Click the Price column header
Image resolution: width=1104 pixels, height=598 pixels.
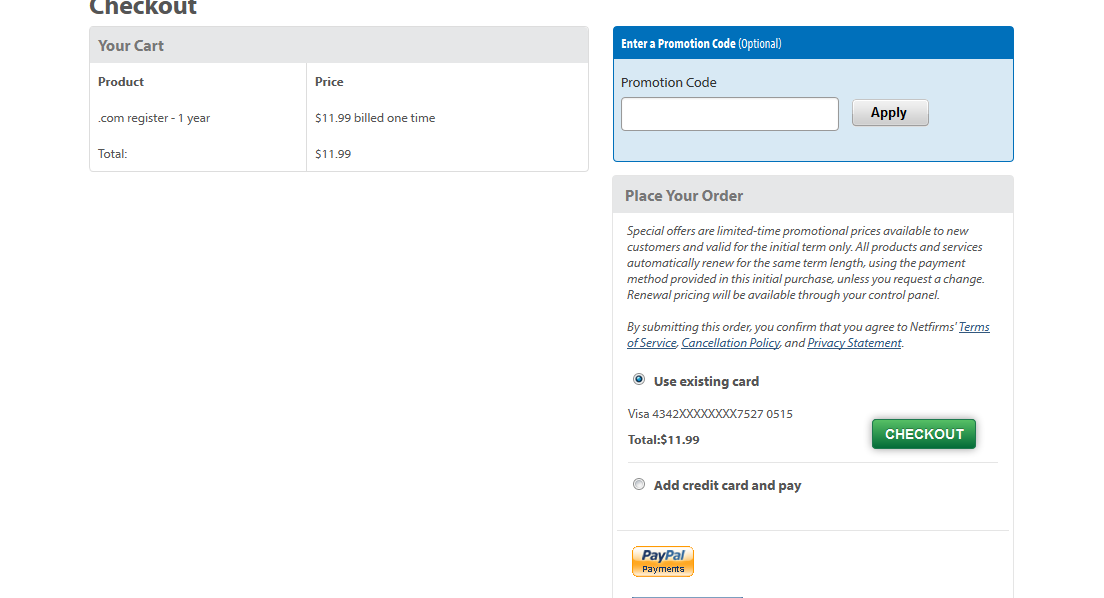point(329,82)
